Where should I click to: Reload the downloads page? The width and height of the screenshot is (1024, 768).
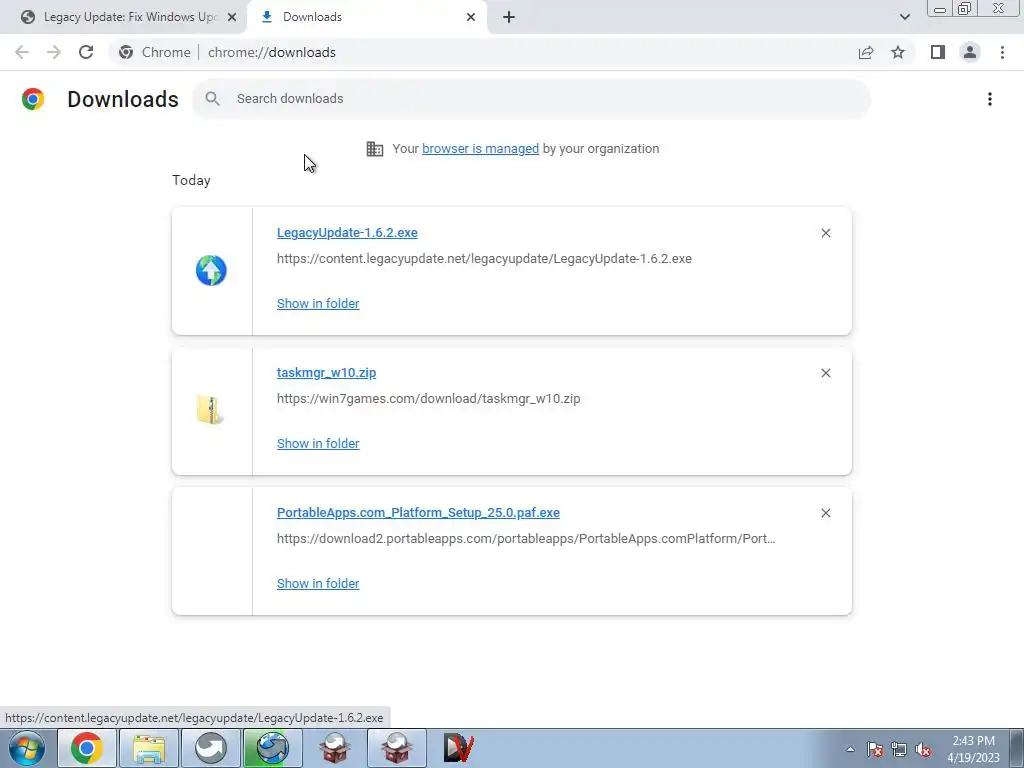tap(86, 52)
